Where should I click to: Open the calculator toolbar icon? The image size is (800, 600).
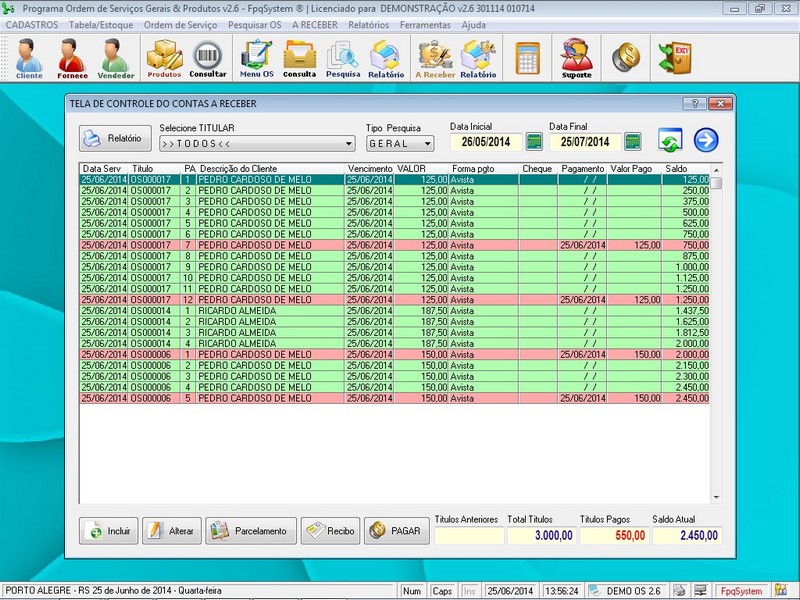527,57
